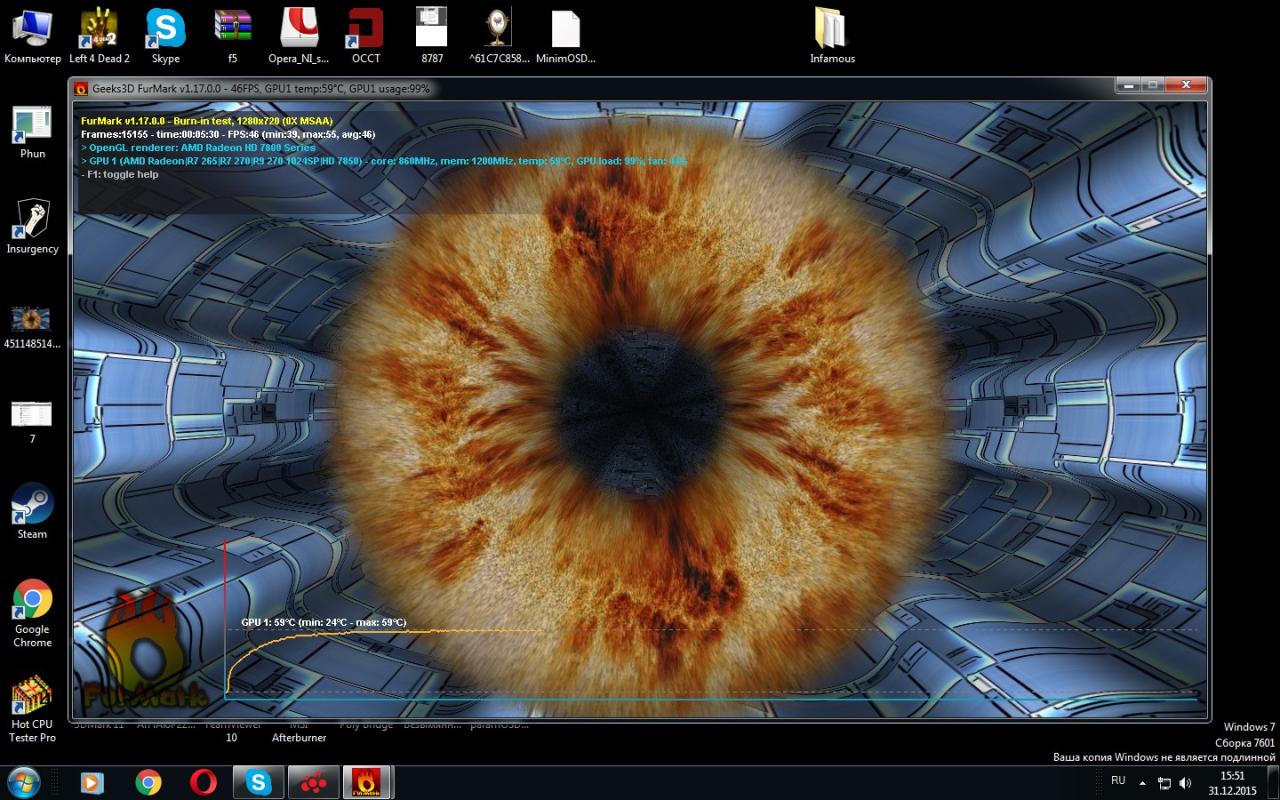1280x800 pixels.
Task: Click the FurMark icon in the taskbar
Action: coord(366,782)
